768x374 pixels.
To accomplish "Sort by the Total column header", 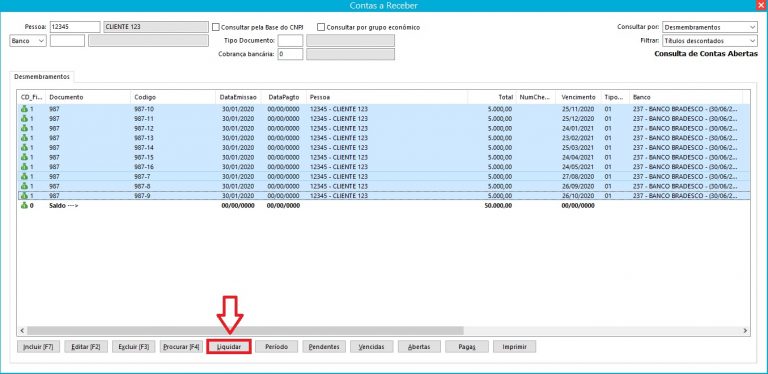I will coord(492,97).
